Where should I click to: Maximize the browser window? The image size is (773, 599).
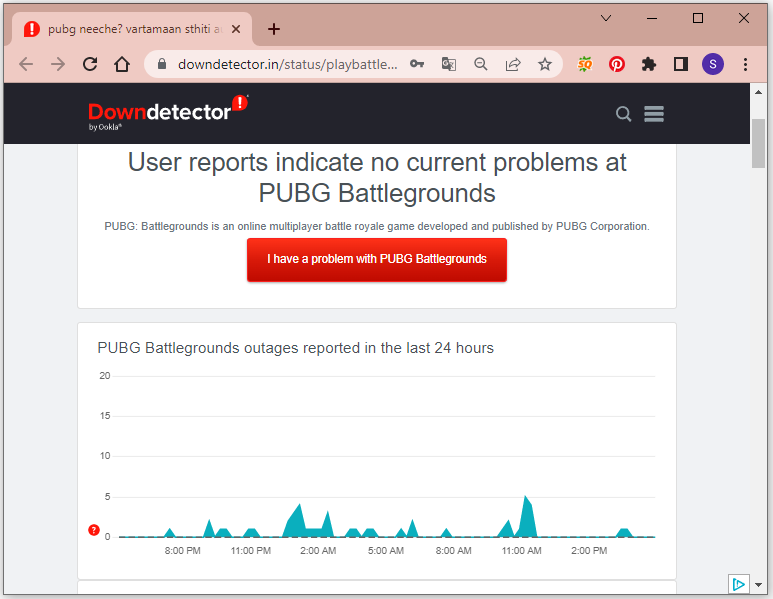click(698, 18)
